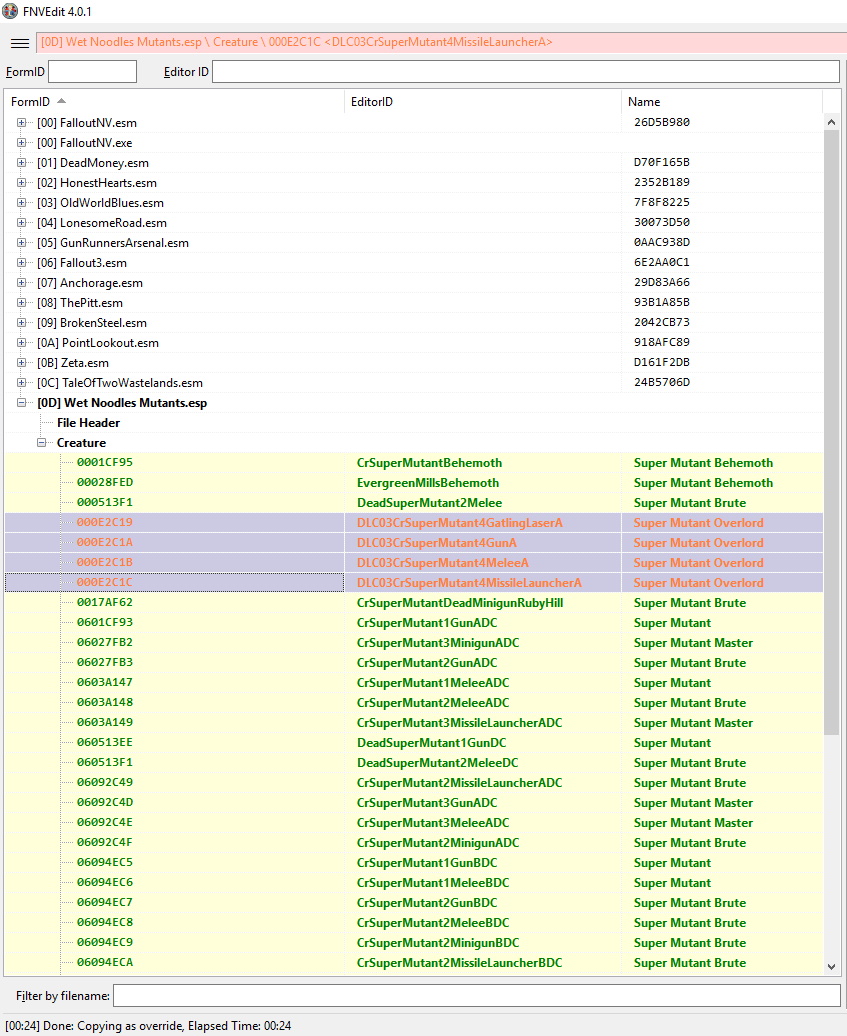The image size is (847, 1036).
Task: Expand the [03] OldWorldBlues.esm node
Action: (x=22, y=203)
